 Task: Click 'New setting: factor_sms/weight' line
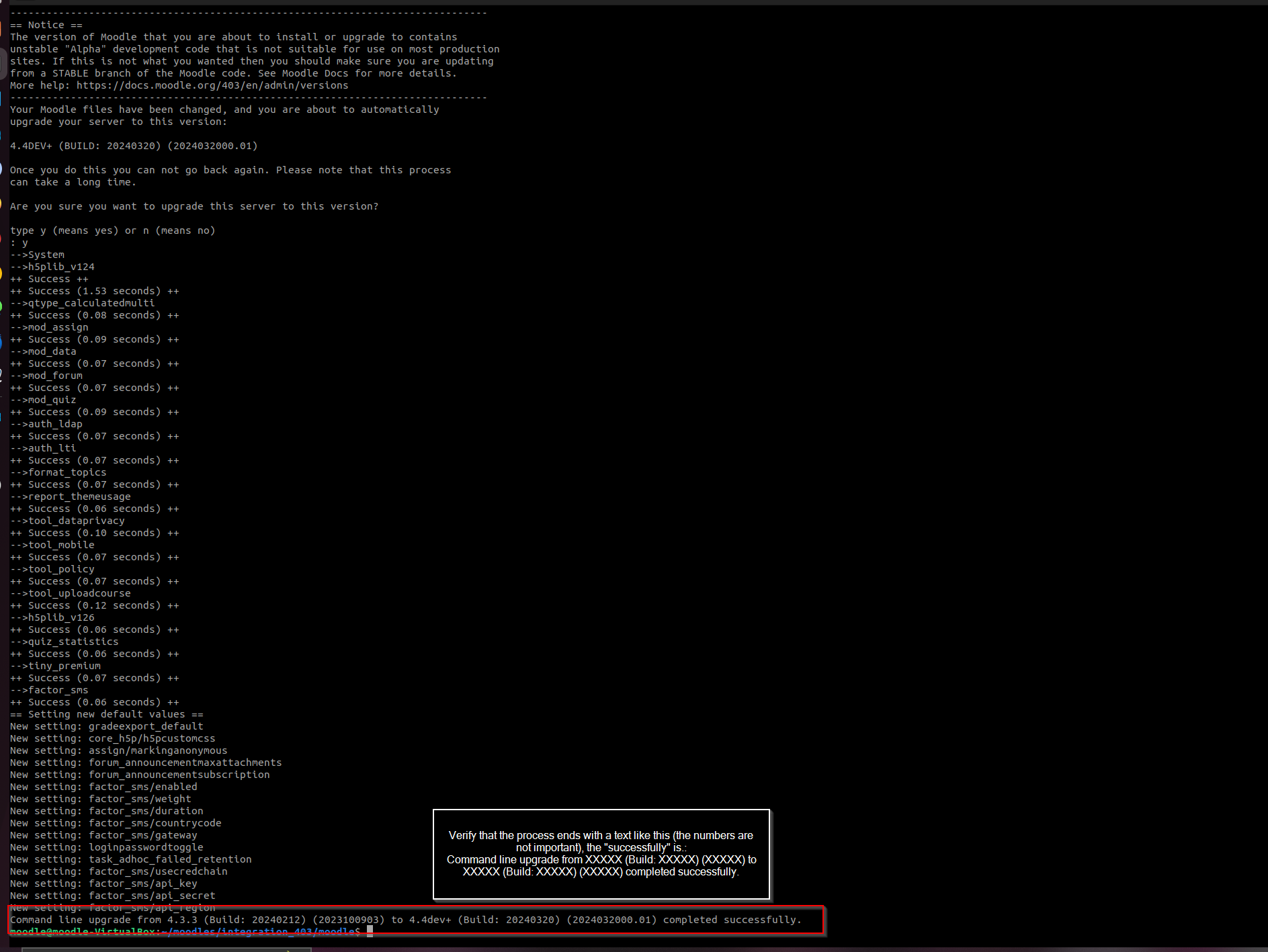[x=101, y=799]
